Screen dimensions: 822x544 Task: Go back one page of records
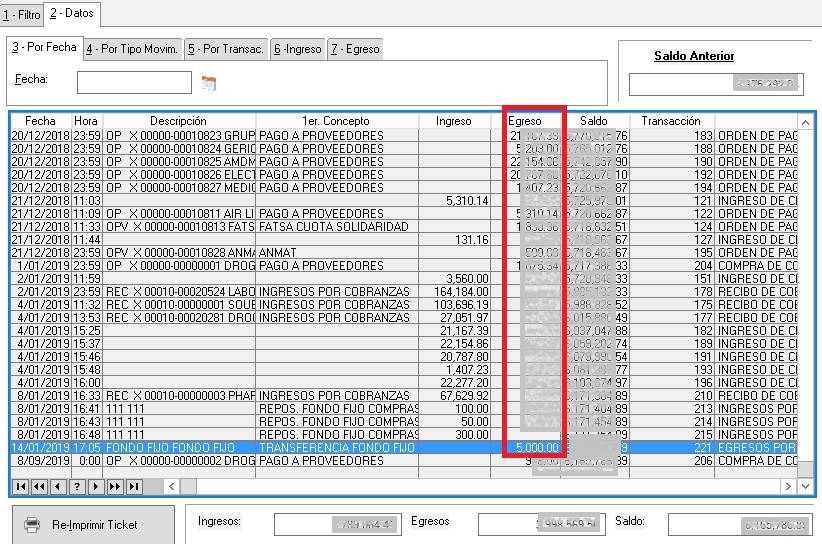click(38, 486)
